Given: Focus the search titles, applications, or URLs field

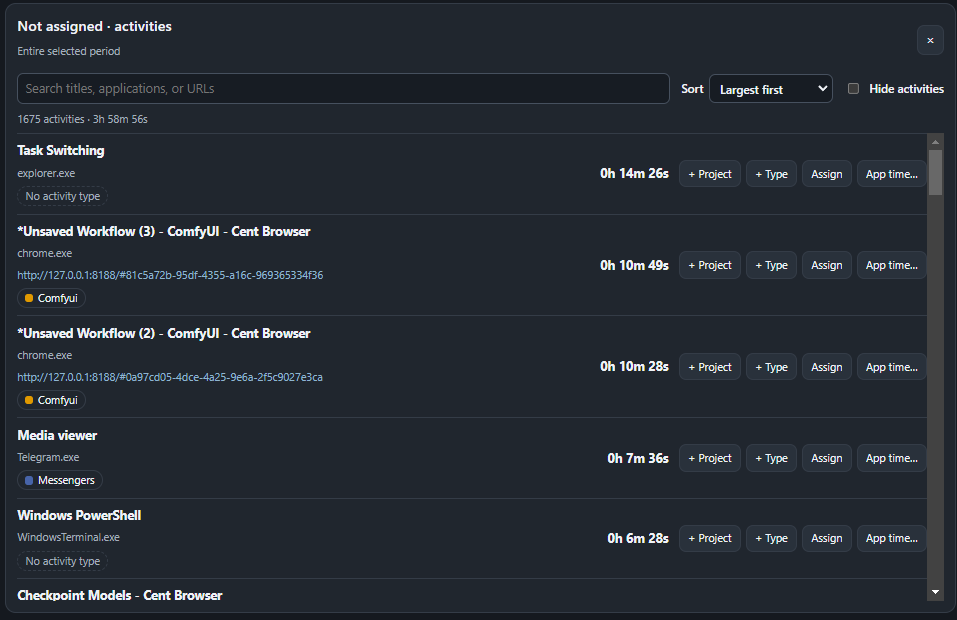Looking at the screenshot, I should pyautogui.click(x=343, y=88).
